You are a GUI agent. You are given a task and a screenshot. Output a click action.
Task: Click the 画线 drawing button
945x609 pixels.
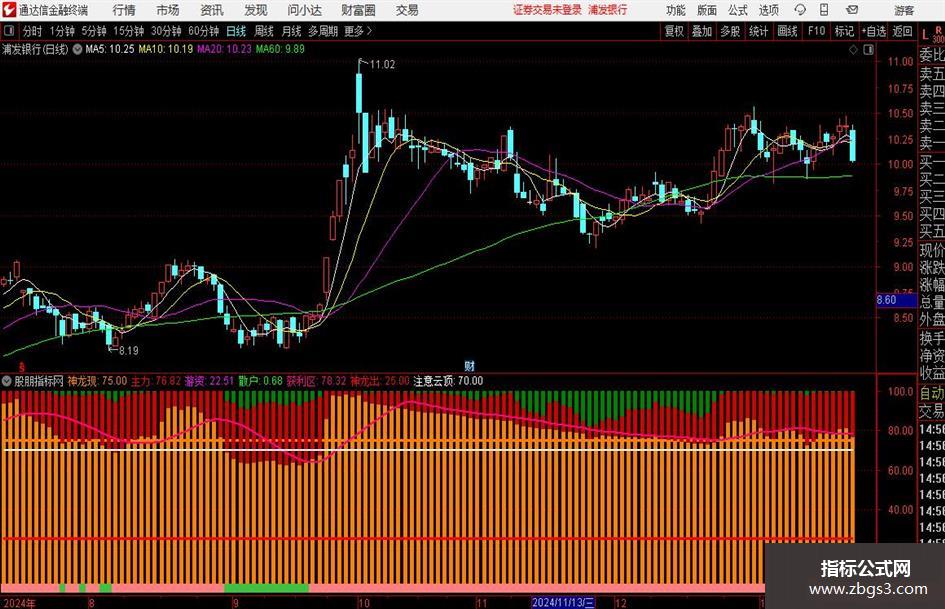point(787,31)
